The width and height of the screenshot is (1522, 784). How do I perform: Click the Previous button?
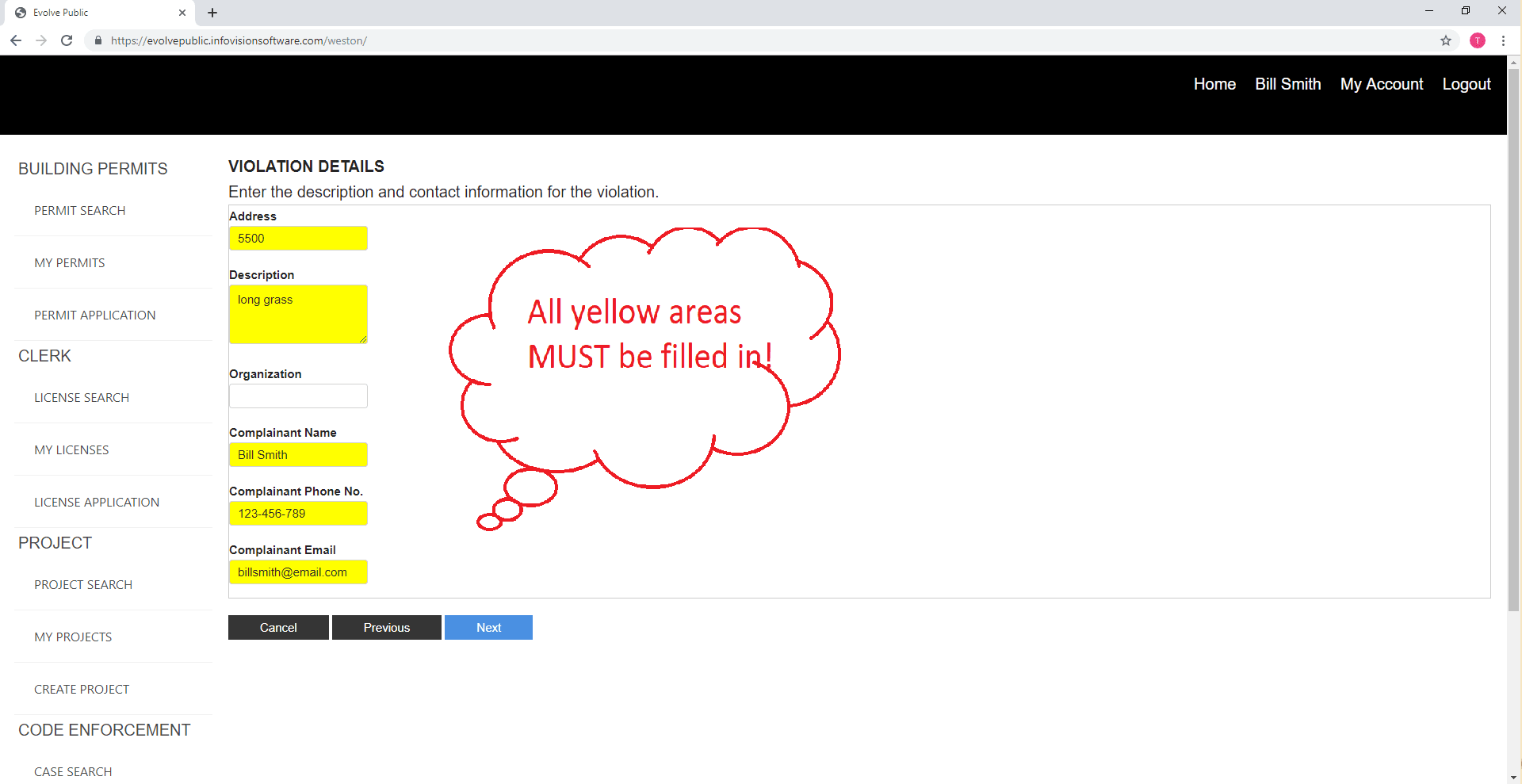386,627
